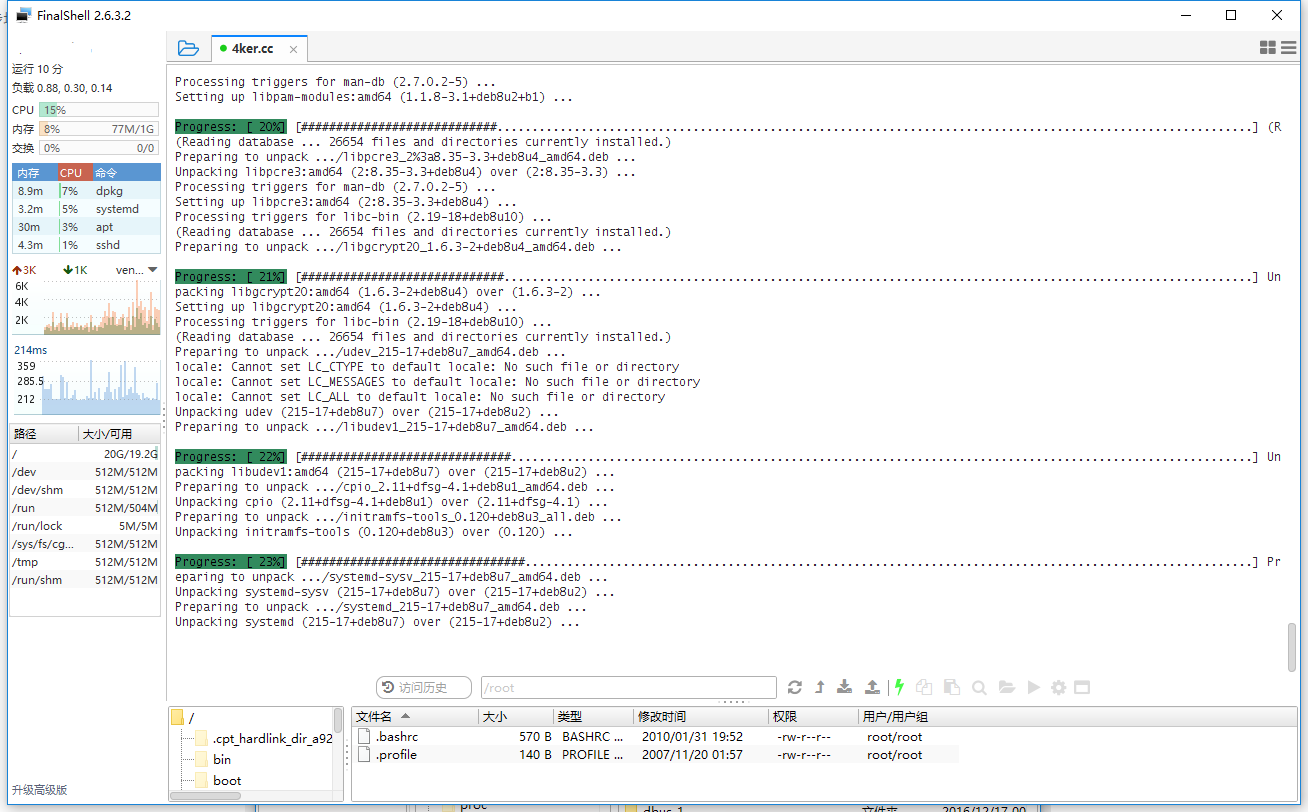The width and height of the screenshot is (1308, 812).
Task: Select the boot folder in tree
Action: click(218, 780)
